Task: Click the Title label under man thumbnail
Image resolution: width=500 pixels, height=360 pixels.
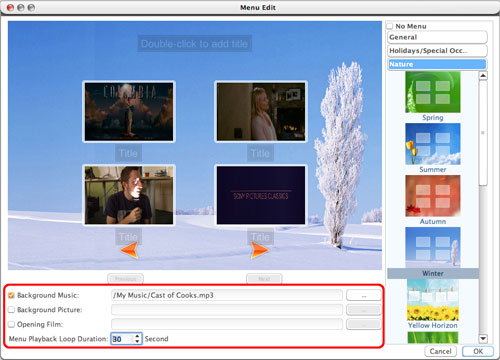Action: click(x=128, y=237)
